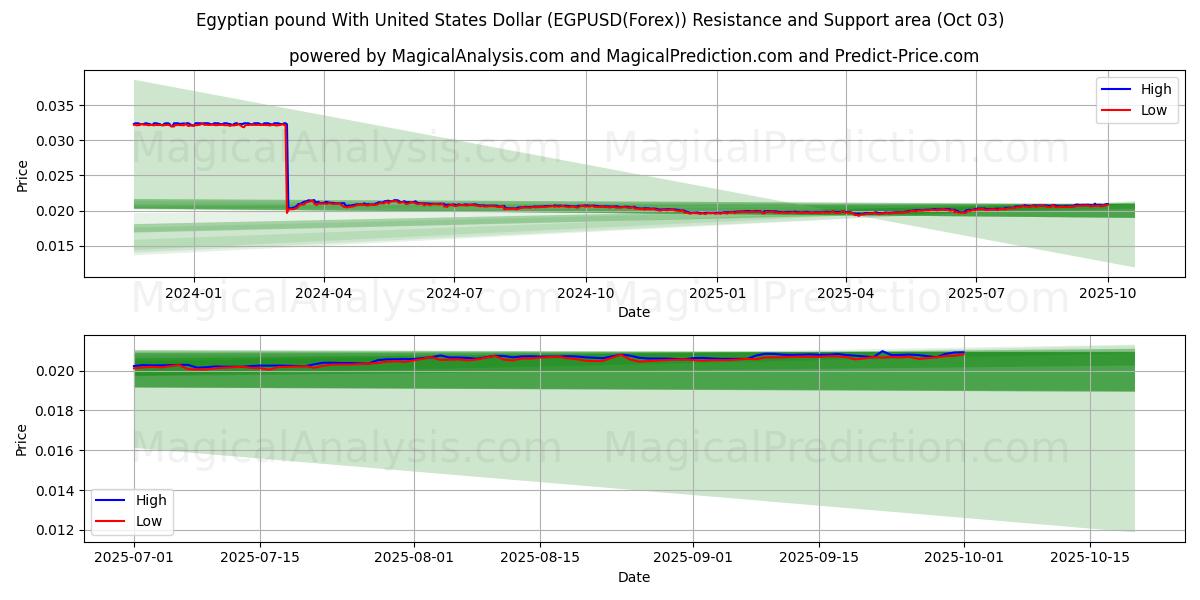The height and width of the screenshot is (600, 1200).
Task: Click the 2025-10 tick on top x-axis
Action: tap(1107, 294)
